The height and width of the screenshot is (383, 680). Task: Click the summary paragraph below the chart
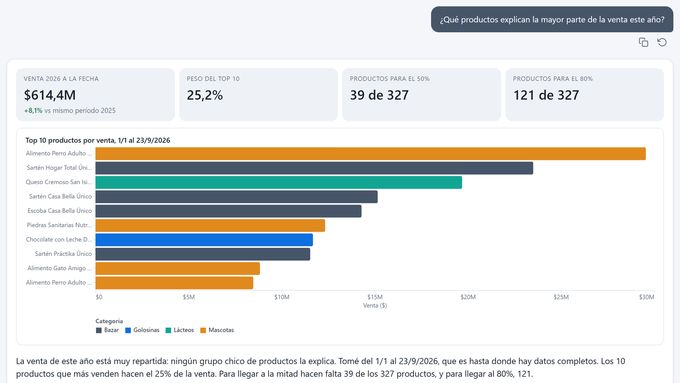click(x=321, y=367)
